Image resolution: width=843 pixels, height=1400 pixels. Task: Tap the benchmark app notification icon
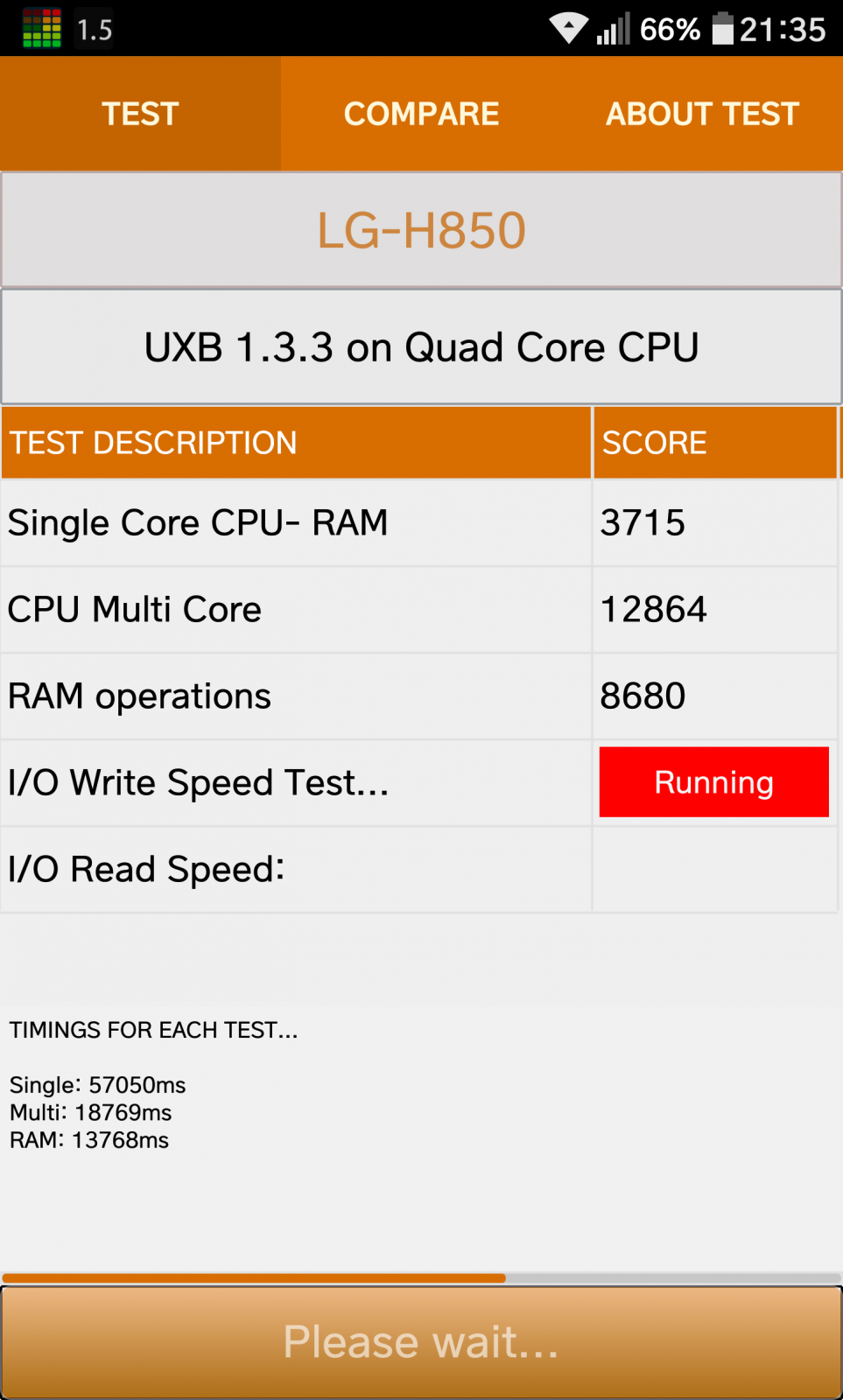pos(41,29)
